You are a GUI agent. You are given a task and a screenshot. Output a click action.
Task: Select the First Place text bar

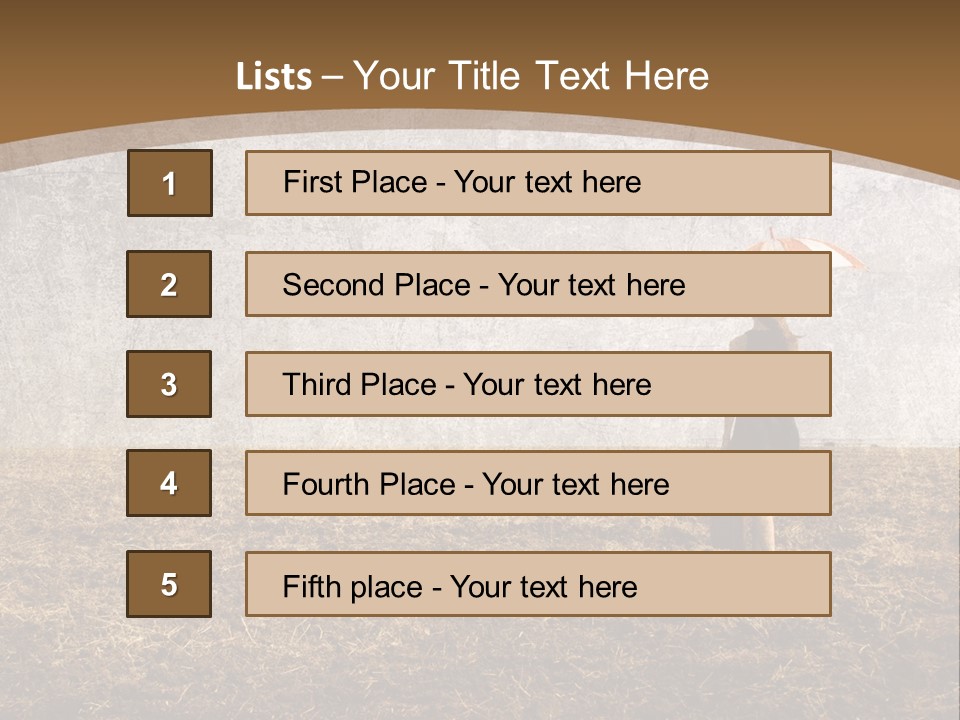tap(538, 183)
